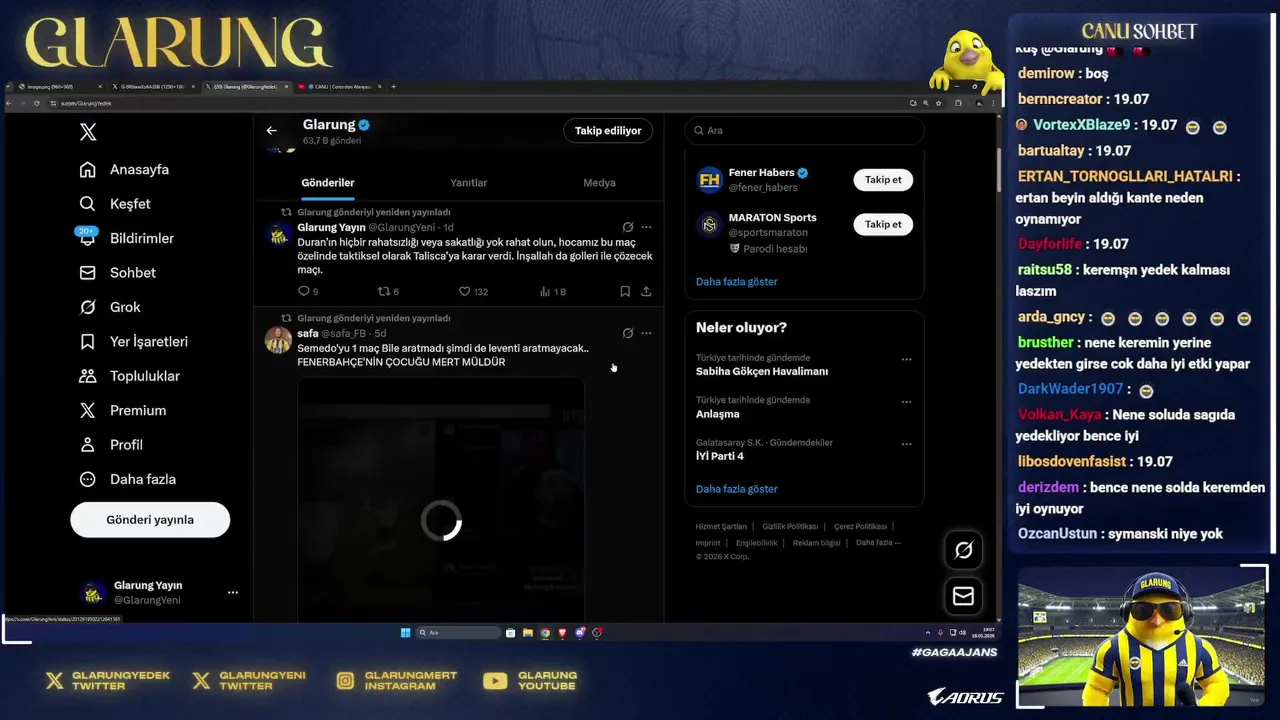This screenshot has width=1280, height=720.
Task: Open options for İYİ Parti 4 trend
Action: click(906, 444)
